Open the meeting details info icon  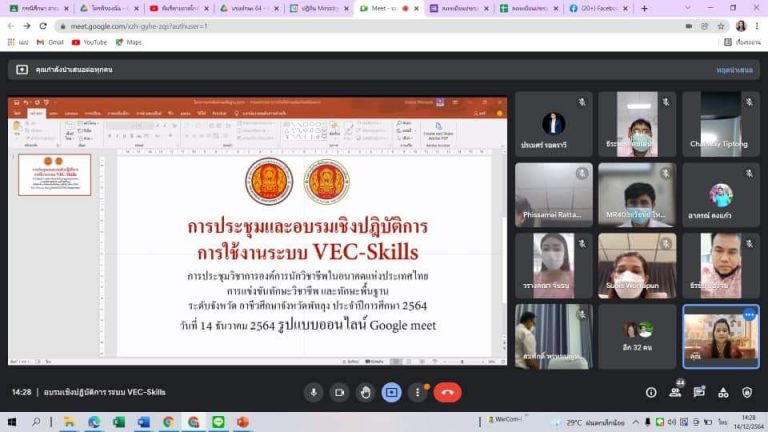pyautogui.click(x=651, y=392)
